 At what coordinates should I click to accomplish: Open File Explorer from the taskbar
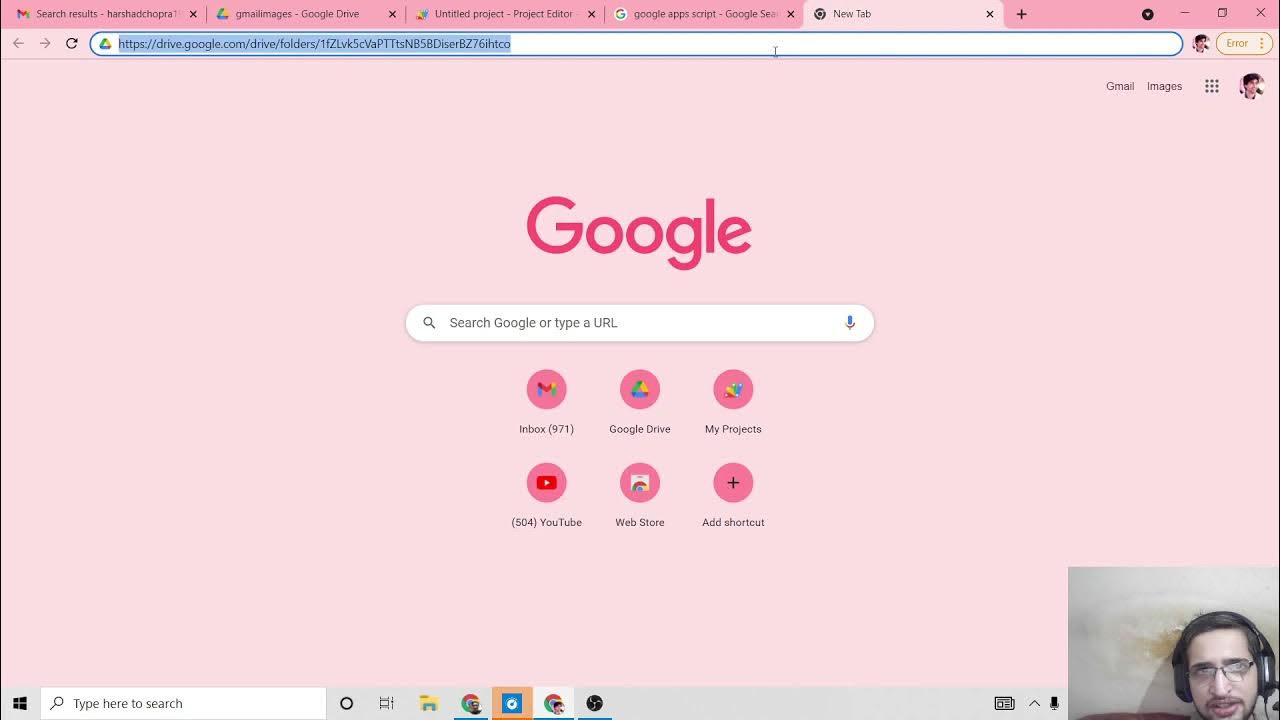pyautogui.click(x=429, y=703)
